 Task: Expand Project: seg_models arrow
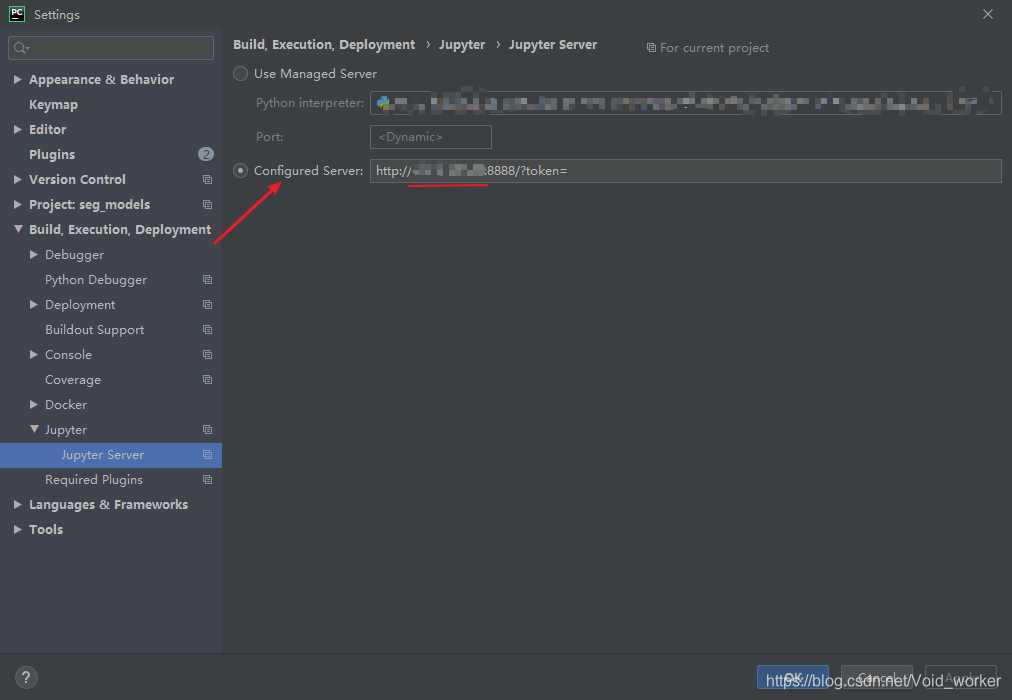[x=17, y=205]
